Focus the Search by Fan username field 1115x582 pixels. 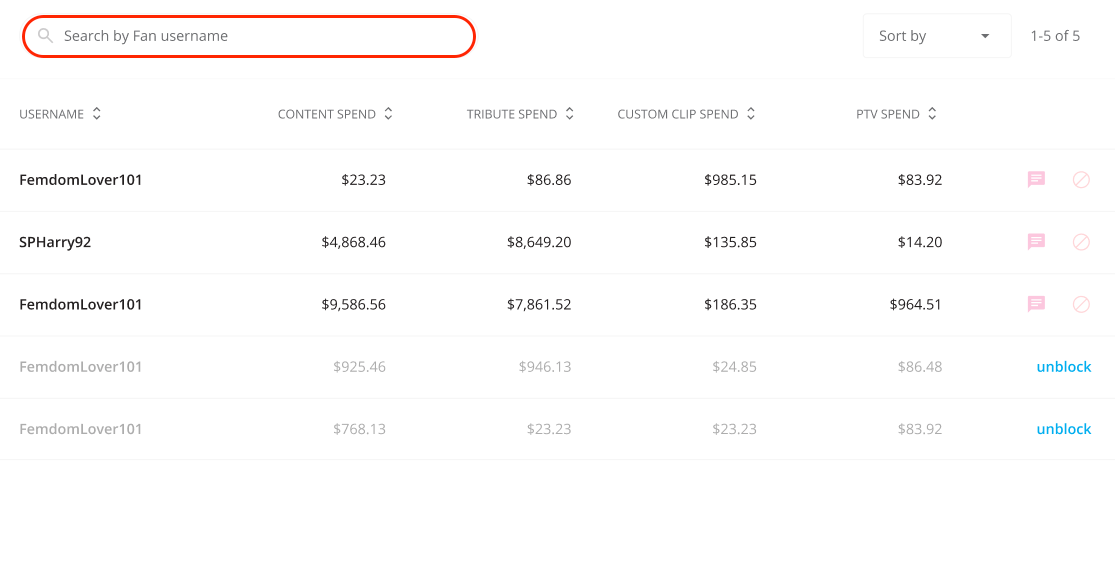(249, 36)
